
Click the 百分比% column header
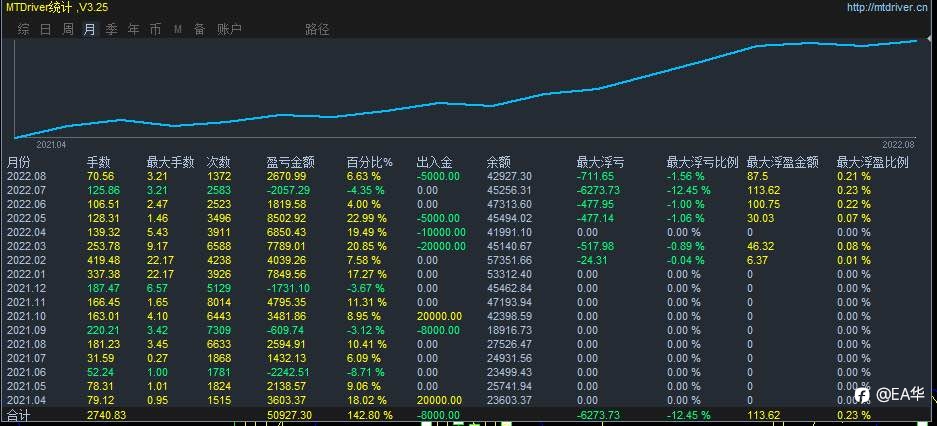(370, 163)
